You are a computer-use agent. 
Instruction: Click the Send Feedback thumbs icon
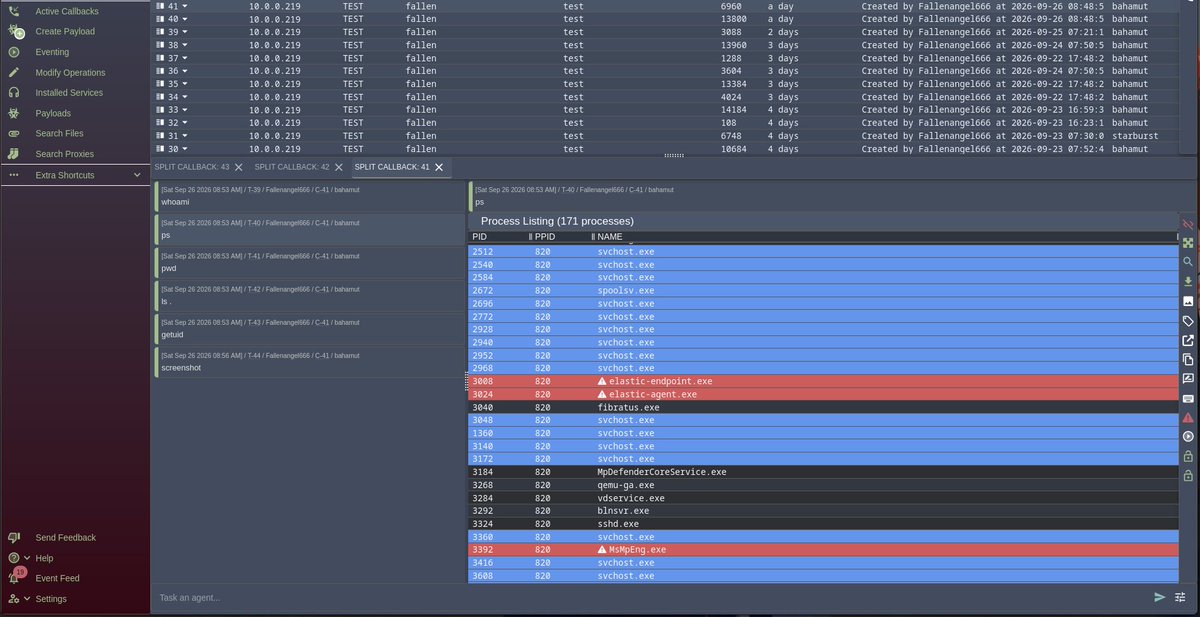click(14, 537)
